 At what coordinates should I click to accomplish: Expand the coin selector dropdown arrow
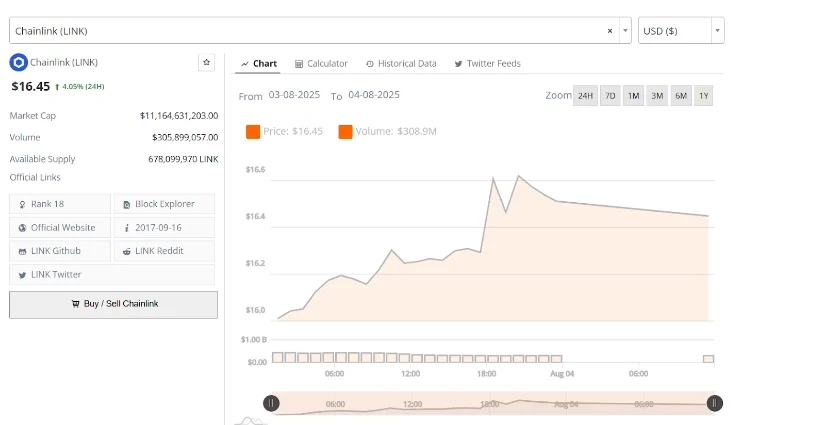tap(626, 31)
